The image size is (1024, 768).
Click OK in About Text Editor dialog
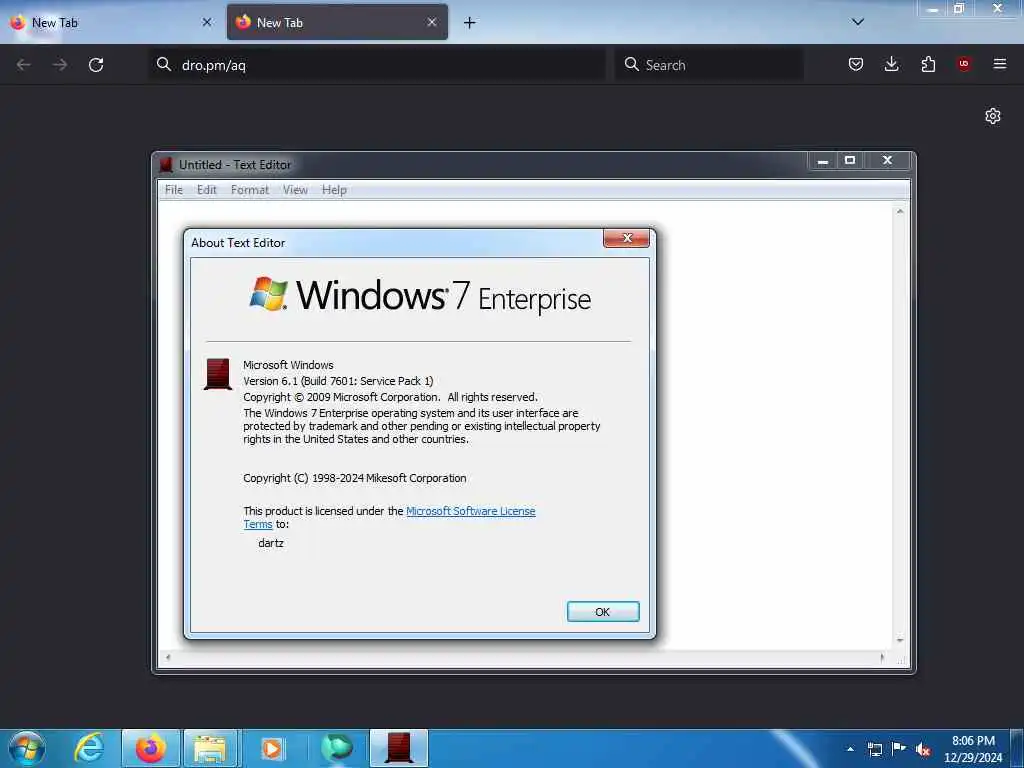pyautogui.click(x=603, y=612)
